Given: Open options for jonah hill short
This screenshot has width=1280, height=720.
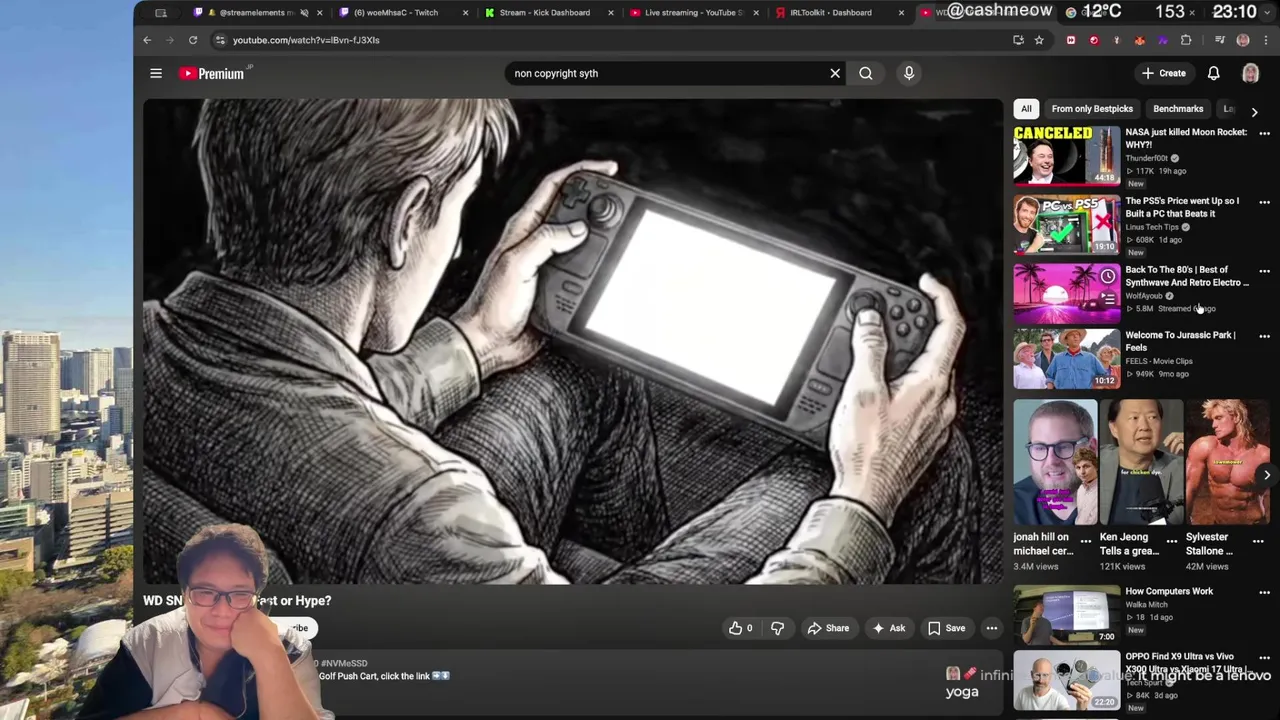Looking at the screenshot, I should pyautogui.click(x=1086, y=541).
